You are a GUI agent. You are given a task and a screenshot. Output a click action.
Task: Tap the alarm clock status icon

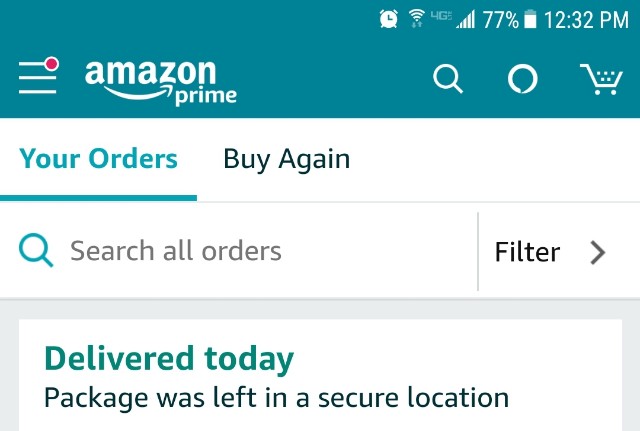click(x=389, y=19)
